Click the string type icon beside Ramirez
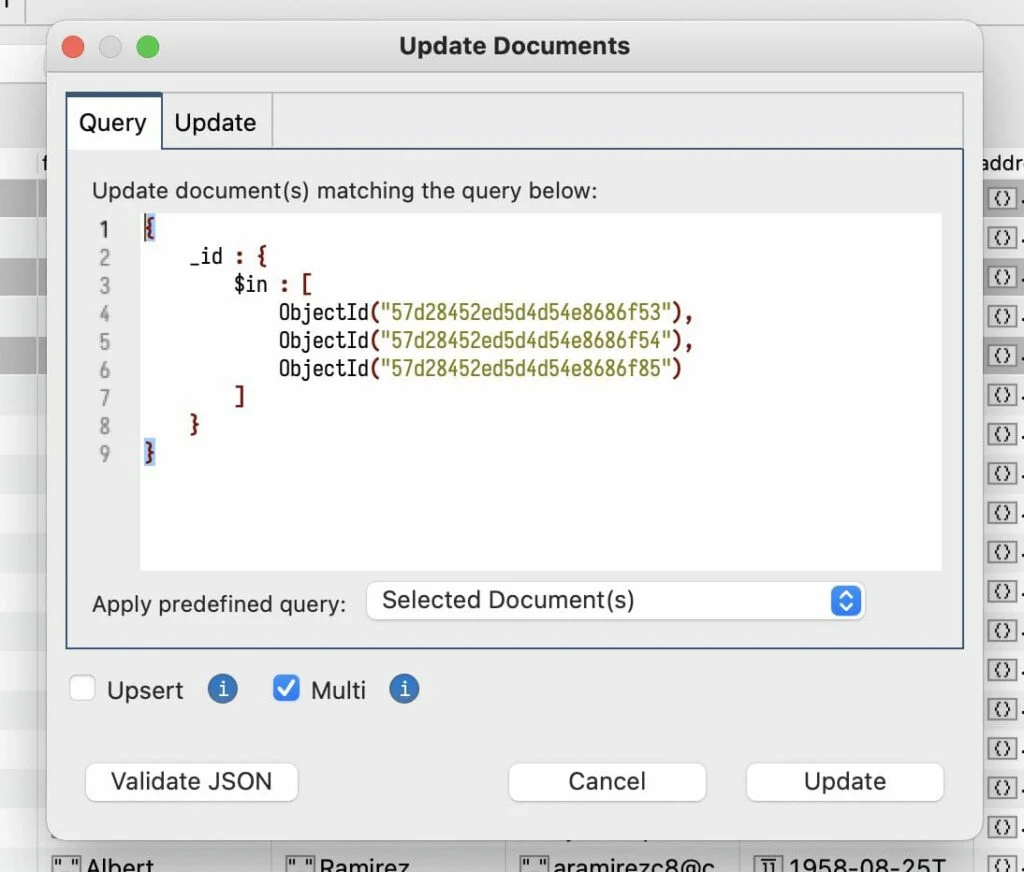Image resolution: width=1024 pixels, height=872 pixels. point(300,865)
